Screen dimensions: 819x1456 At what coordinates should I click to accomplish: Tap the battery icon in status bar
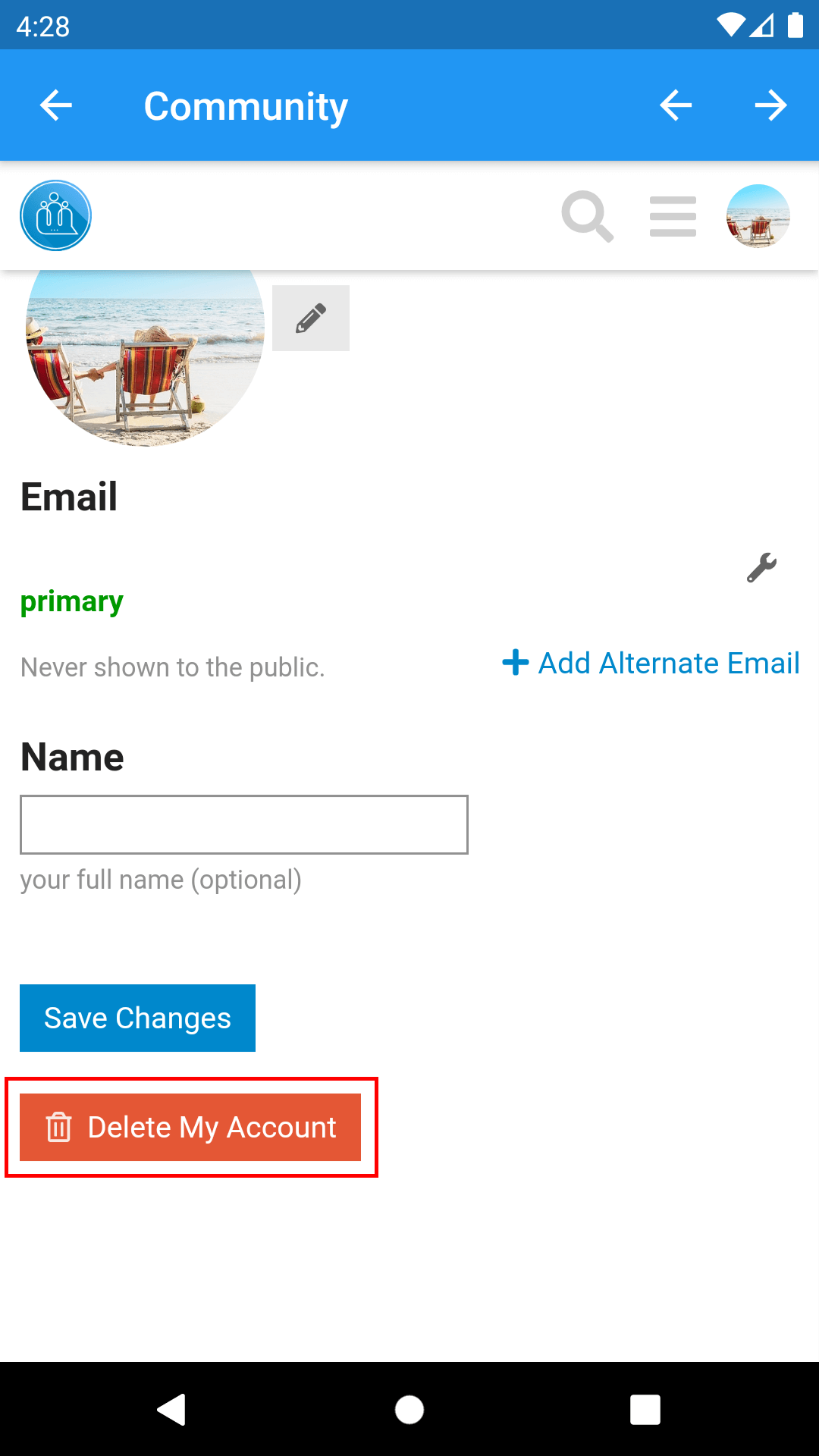pos(795,26)
